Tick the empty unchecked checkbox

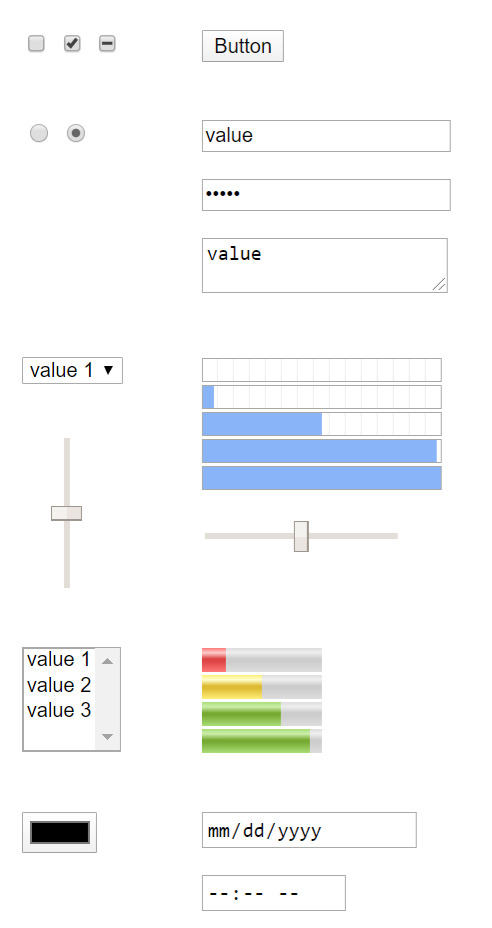(36, 44)
